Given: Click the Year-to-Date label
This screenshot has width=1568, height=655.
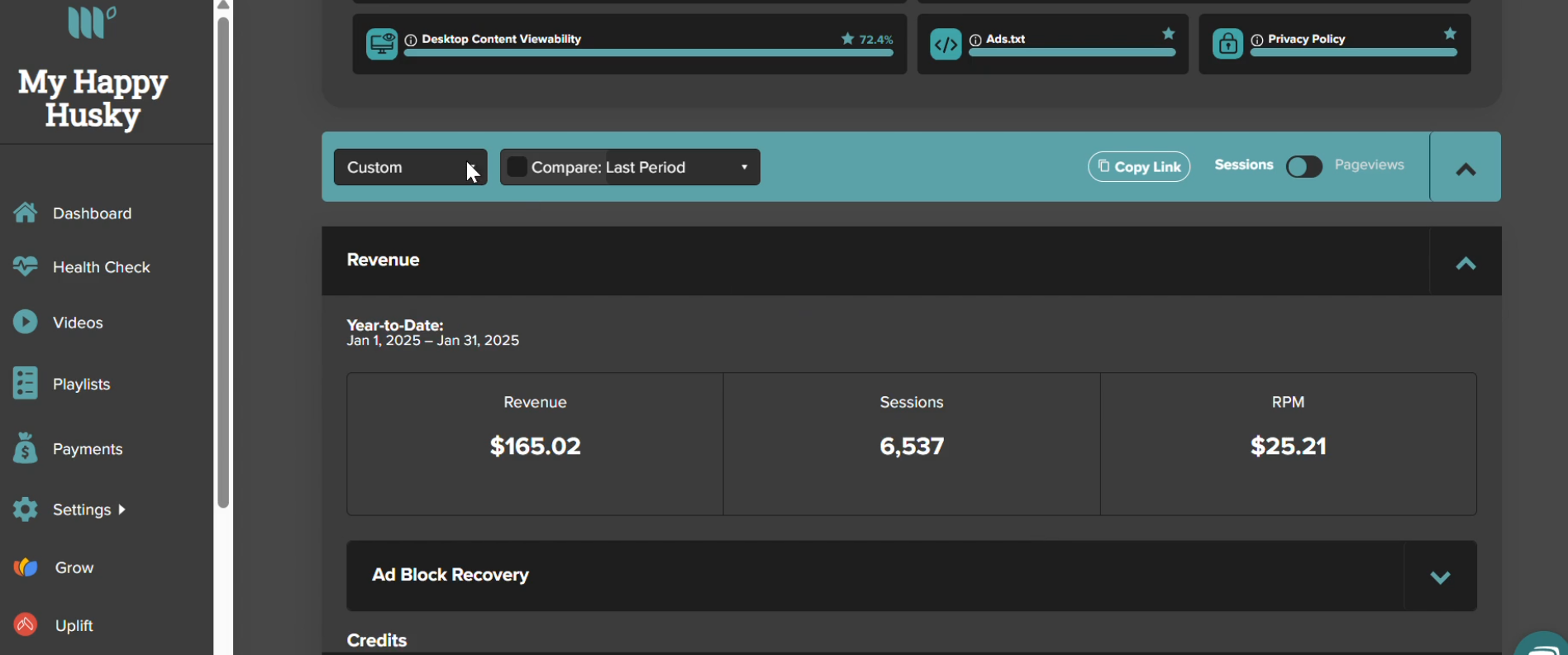Looking at the screenshot, I should point(395,325).
